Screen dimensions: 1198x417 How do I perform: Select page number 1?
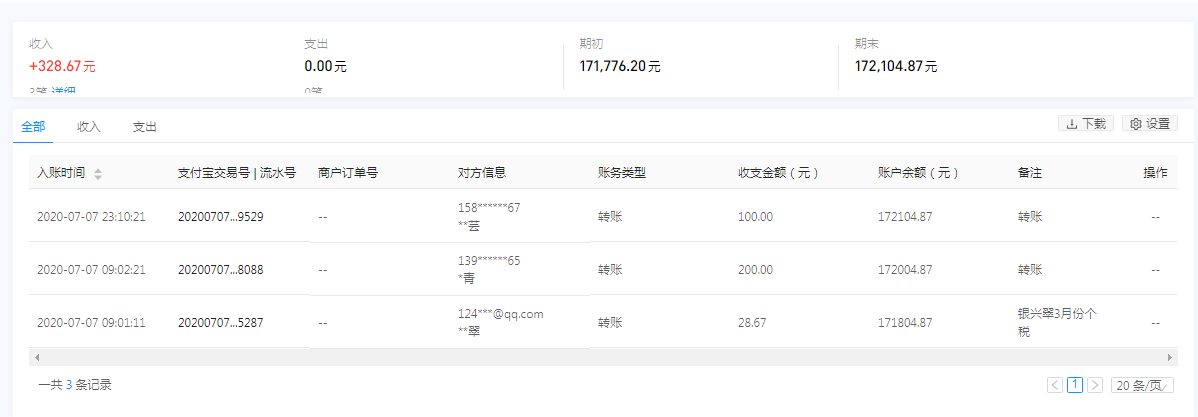[1075, 385]
